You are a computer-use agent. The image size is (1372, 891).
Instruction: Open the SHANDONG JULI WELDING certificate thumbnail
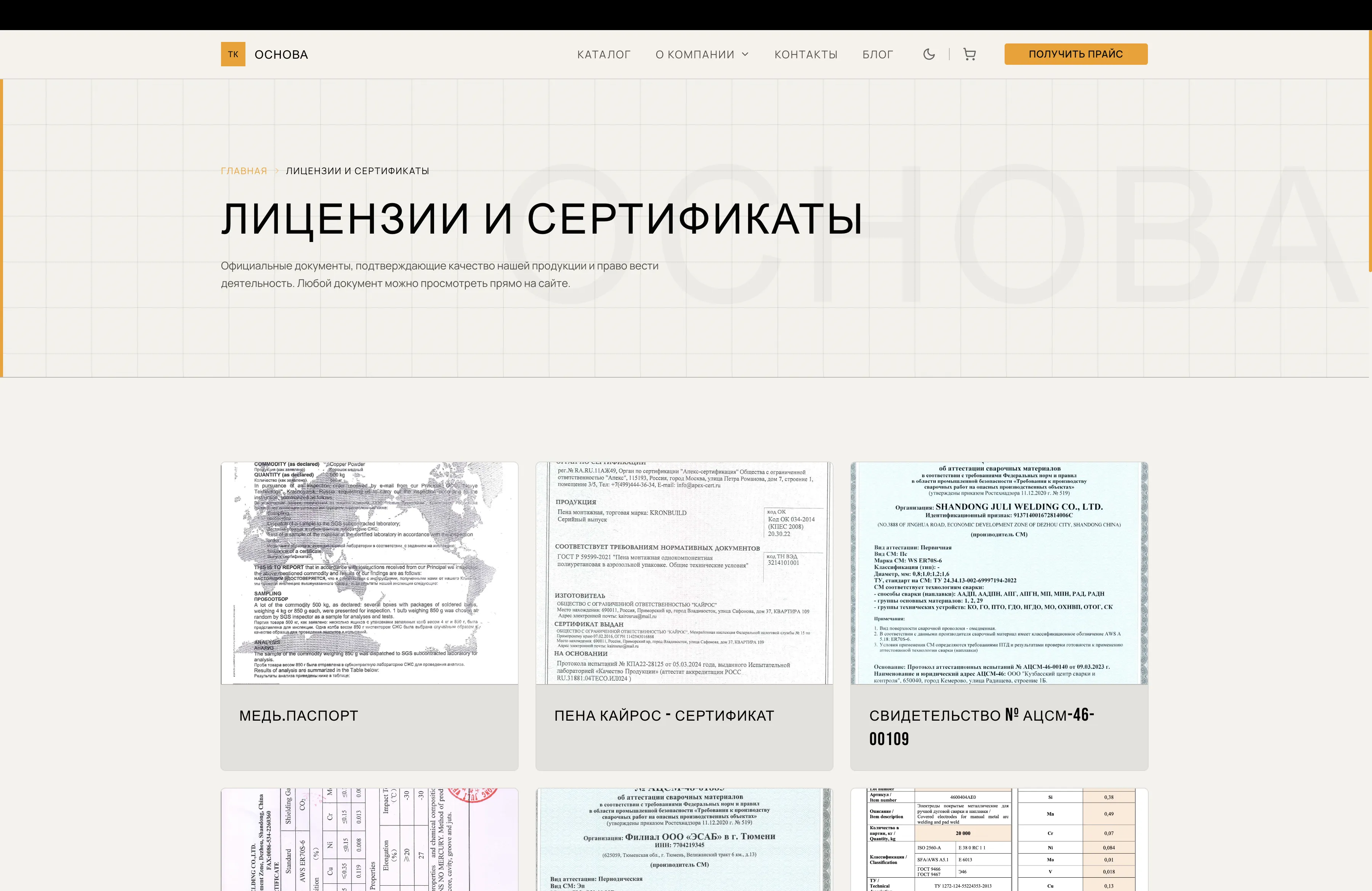click(999, 573)
